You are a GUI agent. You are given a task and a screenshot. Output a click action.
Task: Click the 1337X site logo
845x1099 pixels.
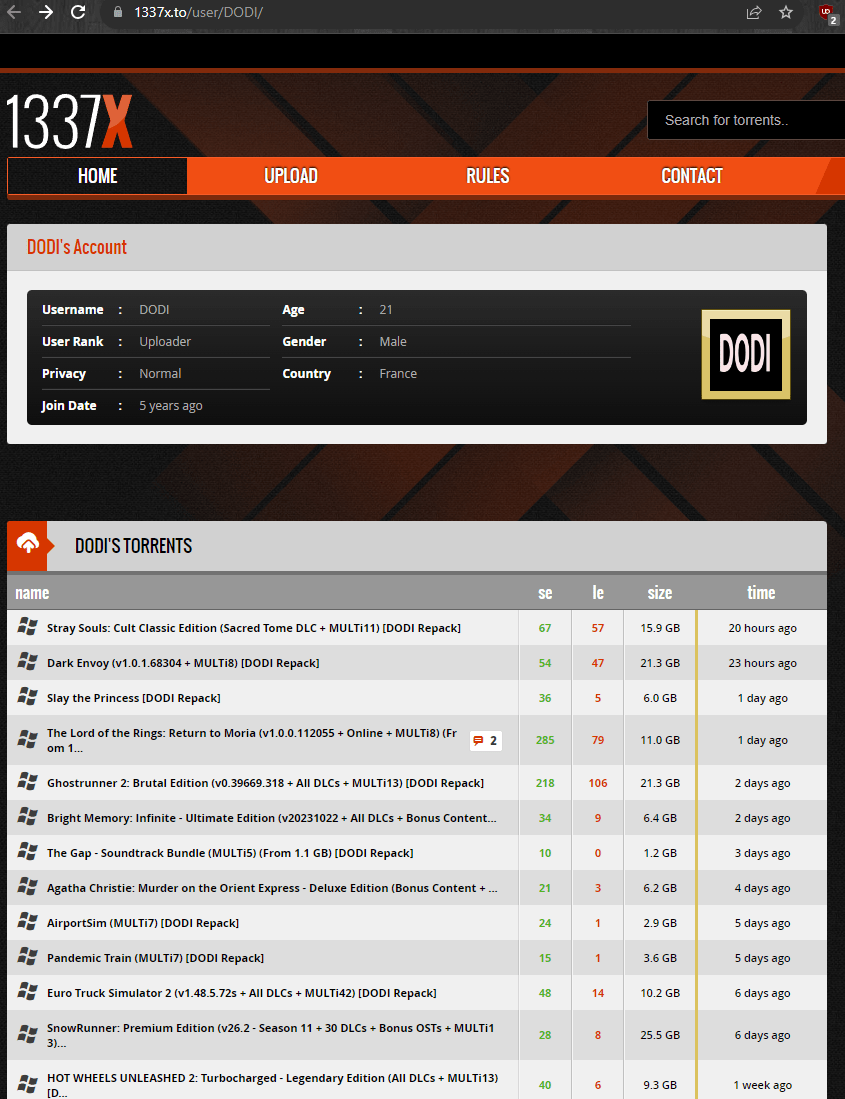point(69,122)
